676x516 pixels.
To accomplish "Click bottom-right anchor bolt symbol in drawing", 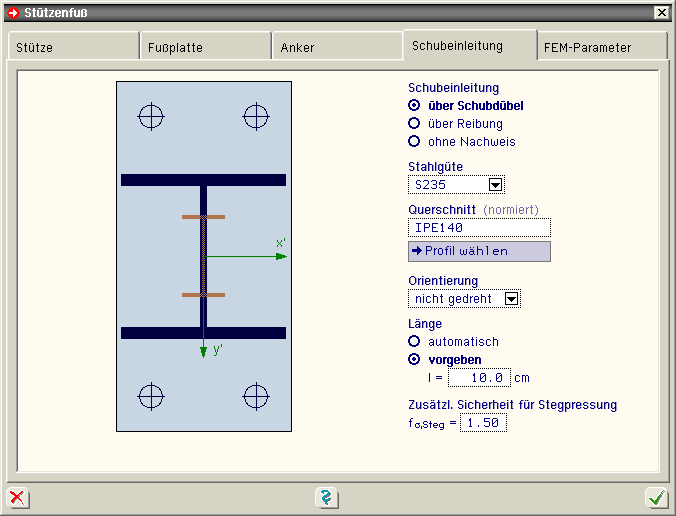I will tap(256, 396).
